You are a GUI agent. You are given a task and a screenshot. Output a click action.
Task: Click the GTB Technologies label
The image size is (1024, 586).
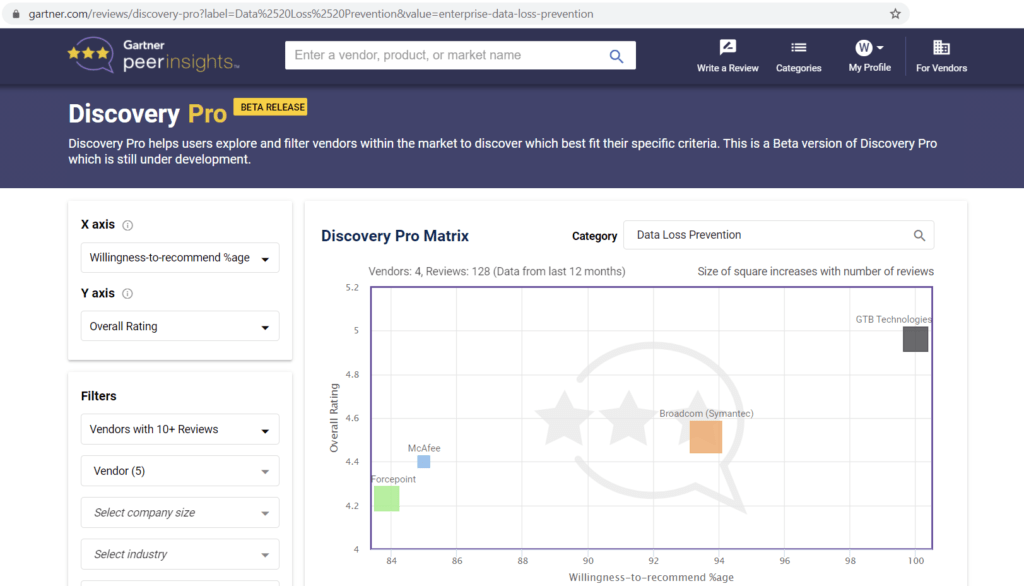(893, 319)
